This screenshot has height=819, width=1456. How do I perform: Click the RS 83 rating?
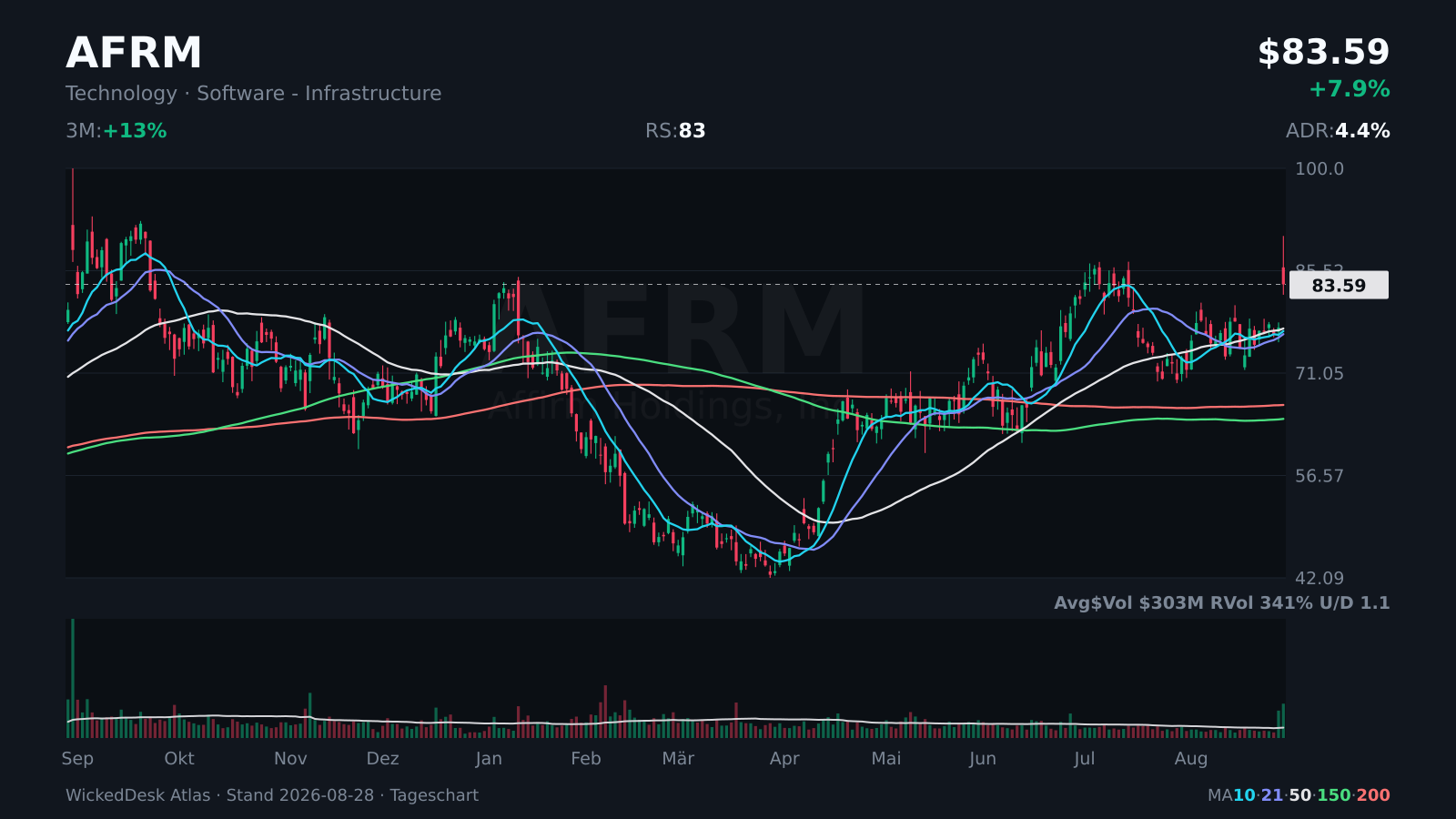675,131
